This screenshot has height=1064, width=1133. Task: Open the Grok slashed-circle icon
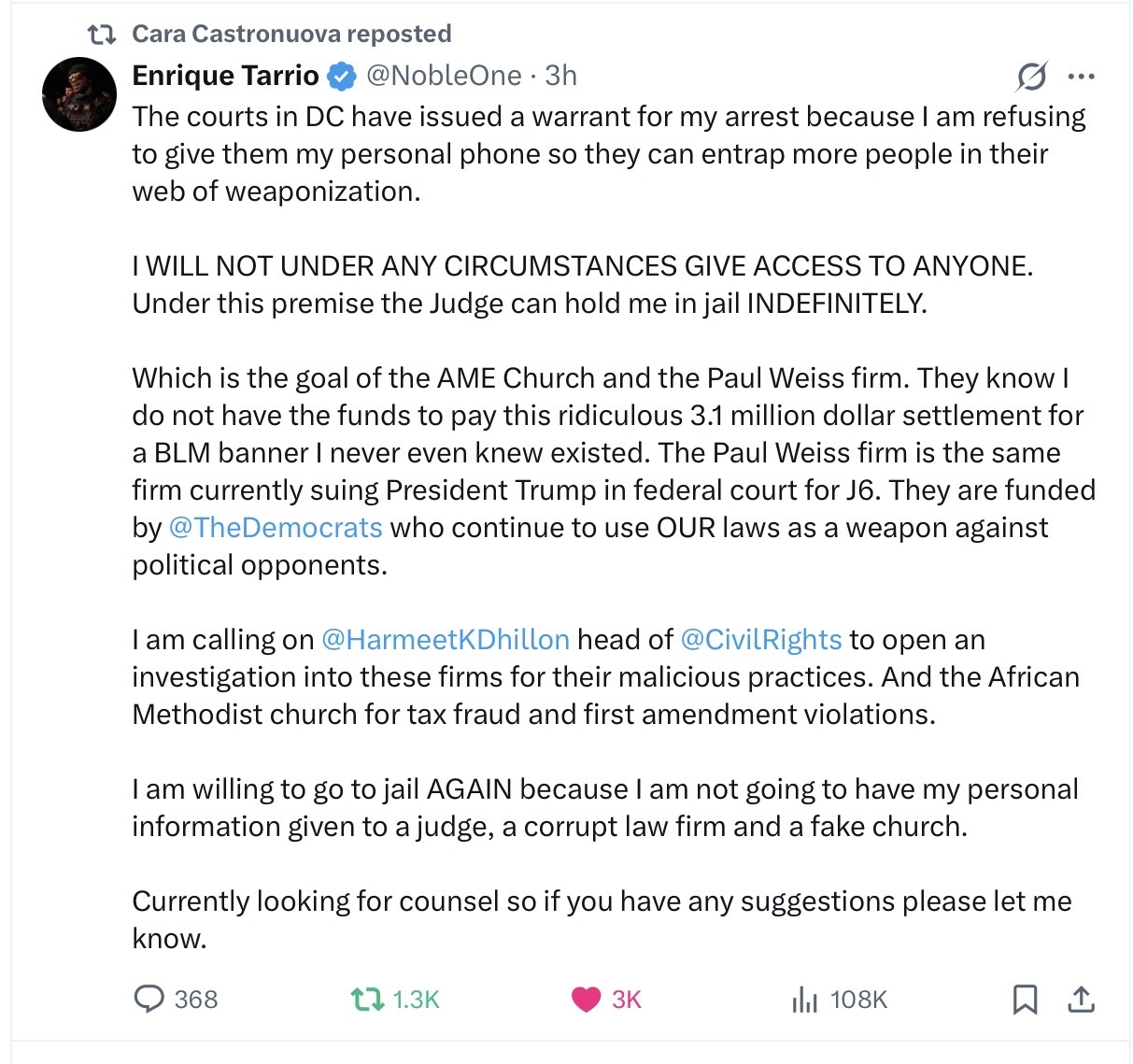[1031, 77]
